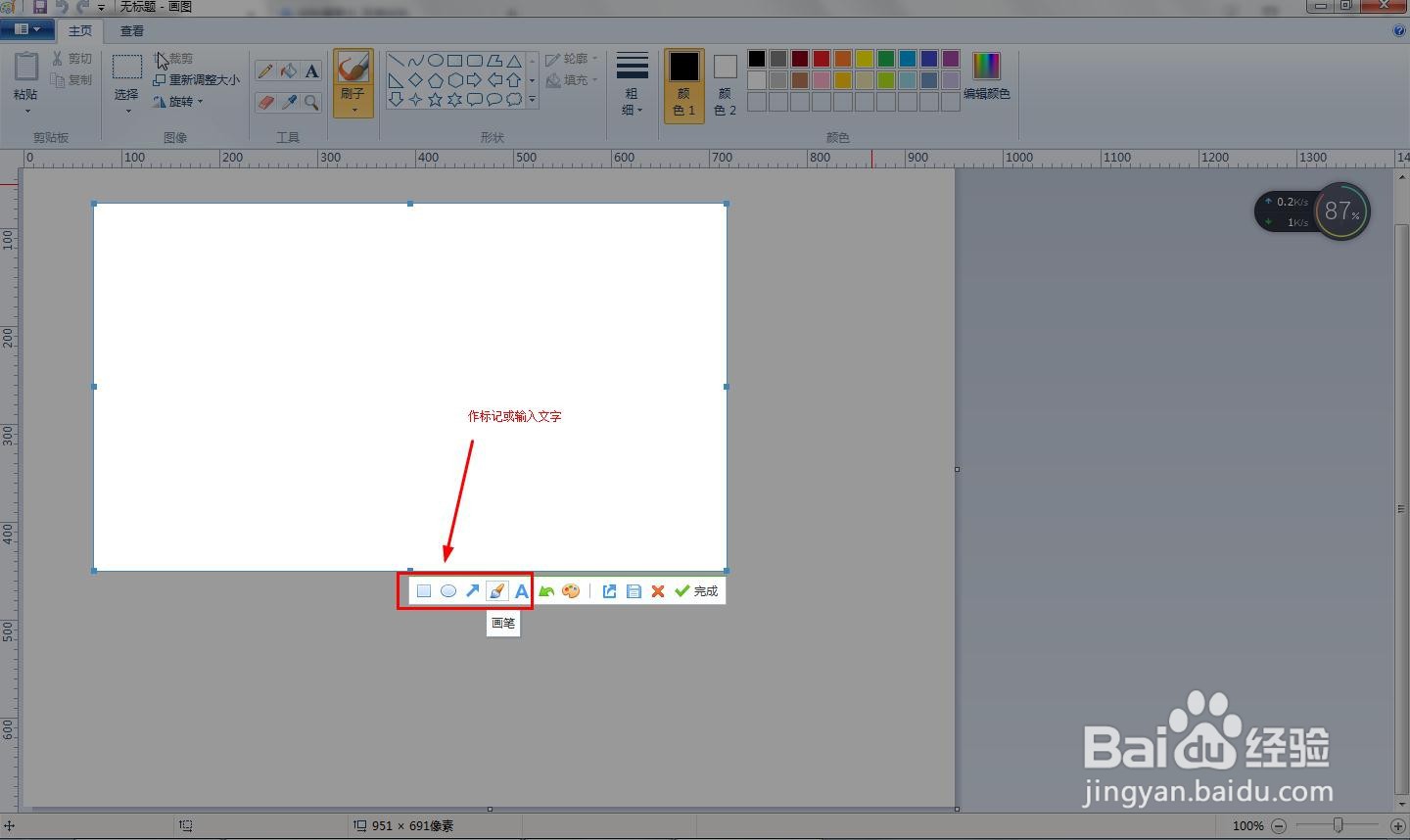1410x840 pixels.
Task: Choose the Rounded rectangle shape
Action: pos(474,61)
